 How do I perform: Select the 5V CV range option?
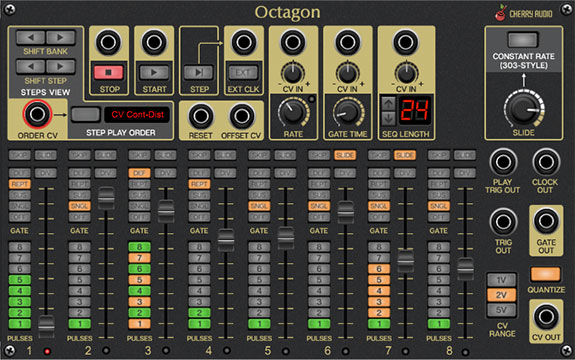[501, 310]
